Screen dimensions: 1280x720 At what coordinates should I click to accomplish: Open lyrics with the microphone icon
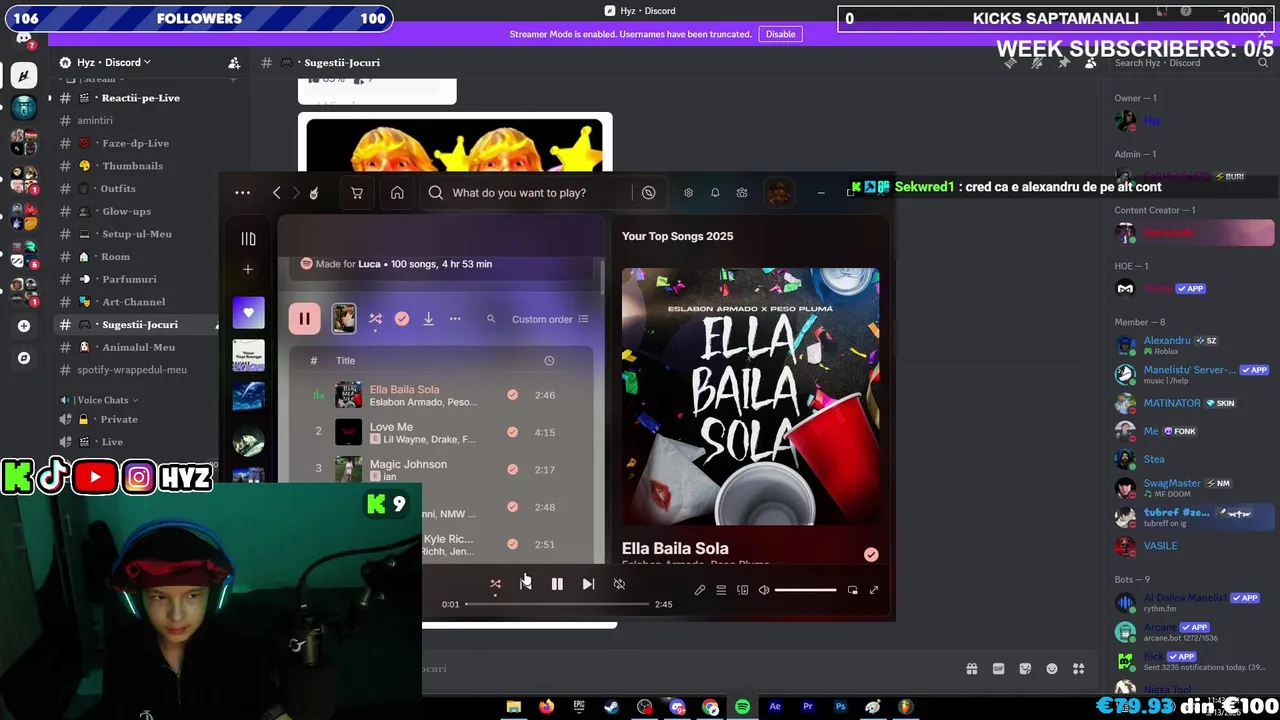click(x=700, y=590)
